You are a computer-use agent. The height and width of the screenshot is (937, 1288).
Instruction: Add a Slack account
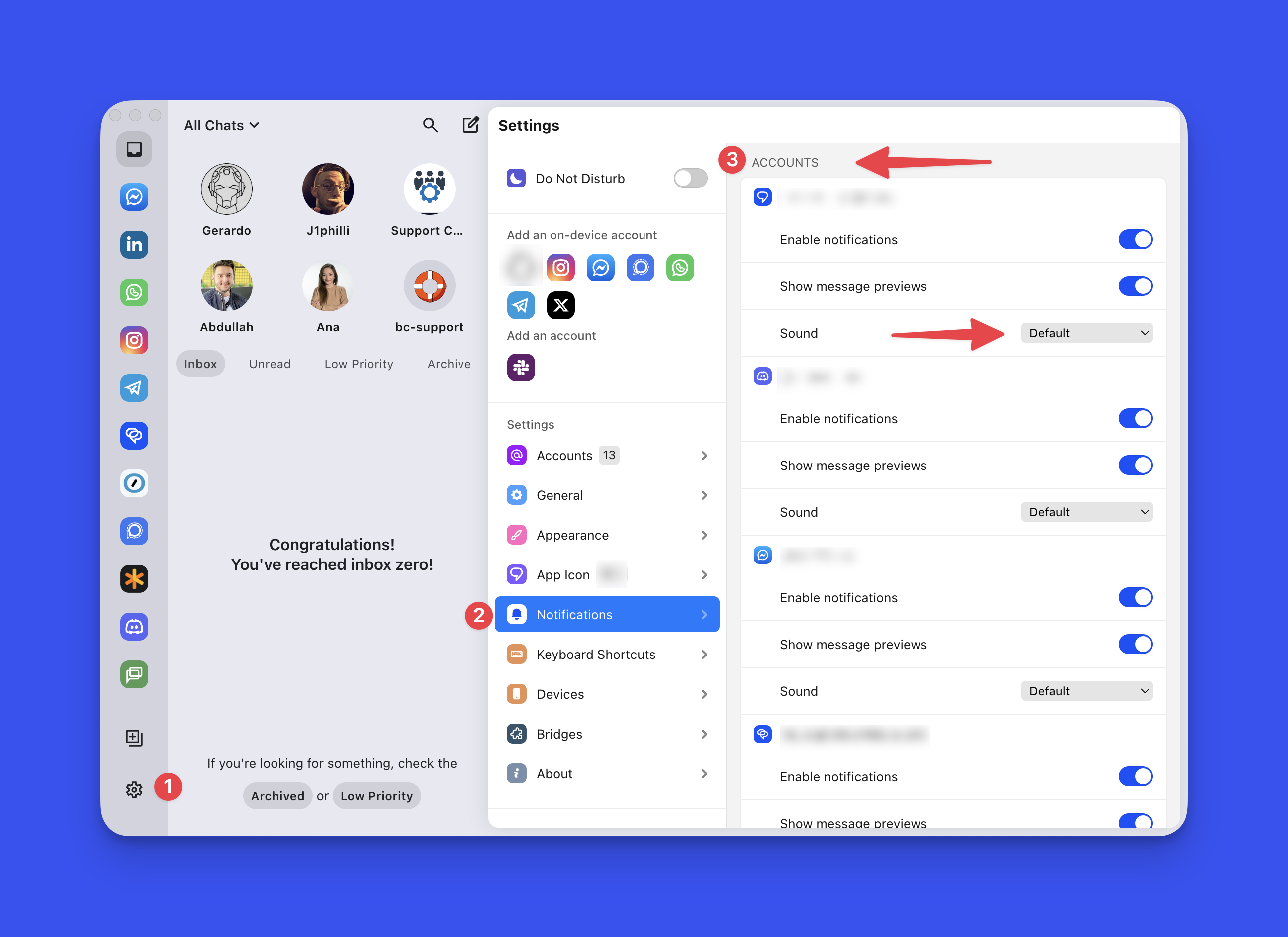(521, 368)
